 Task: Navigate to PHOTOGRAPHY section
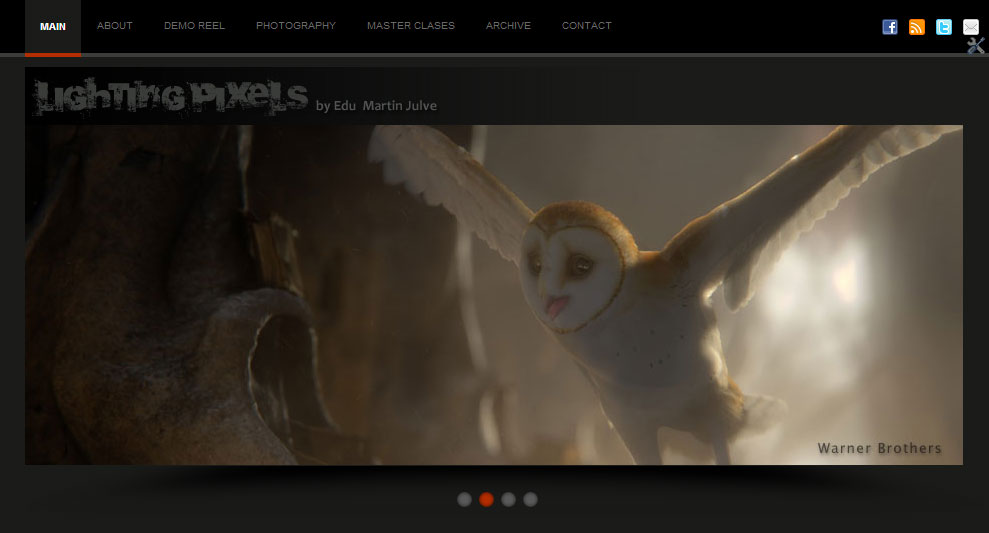point(296,26)
